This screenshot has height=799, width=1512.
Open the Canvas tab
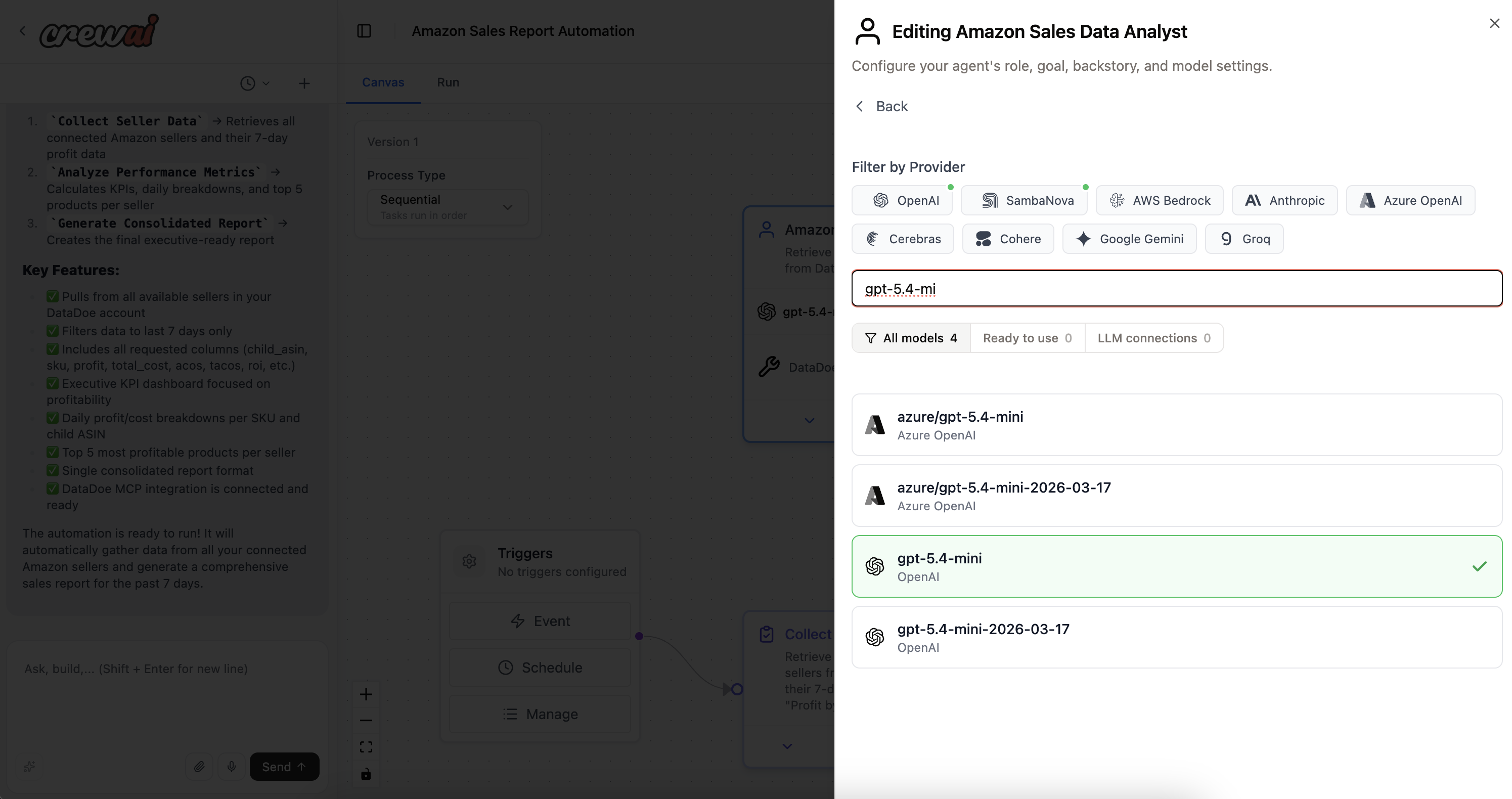(x=383, y=83)
